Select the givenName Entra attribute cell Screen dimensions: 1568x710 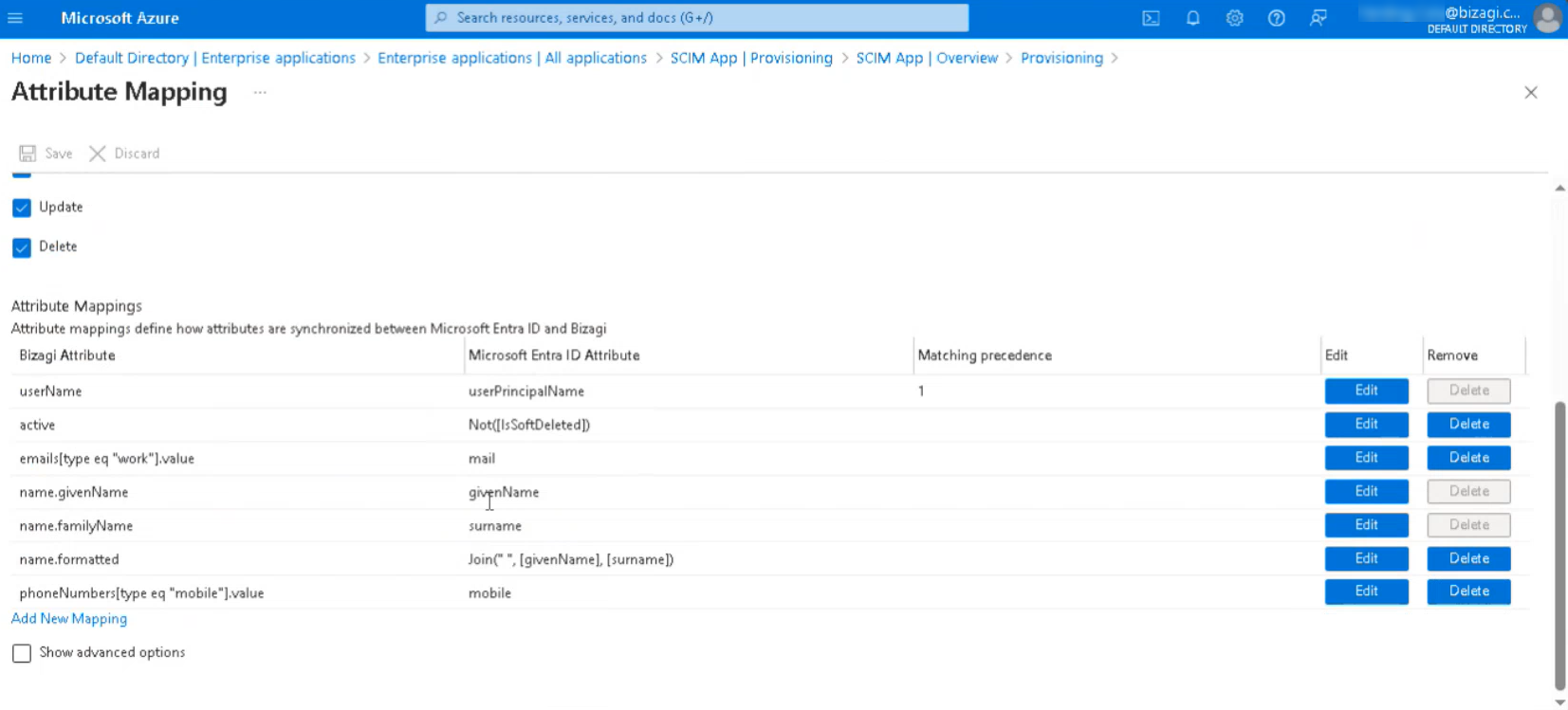tap(504, 492)
